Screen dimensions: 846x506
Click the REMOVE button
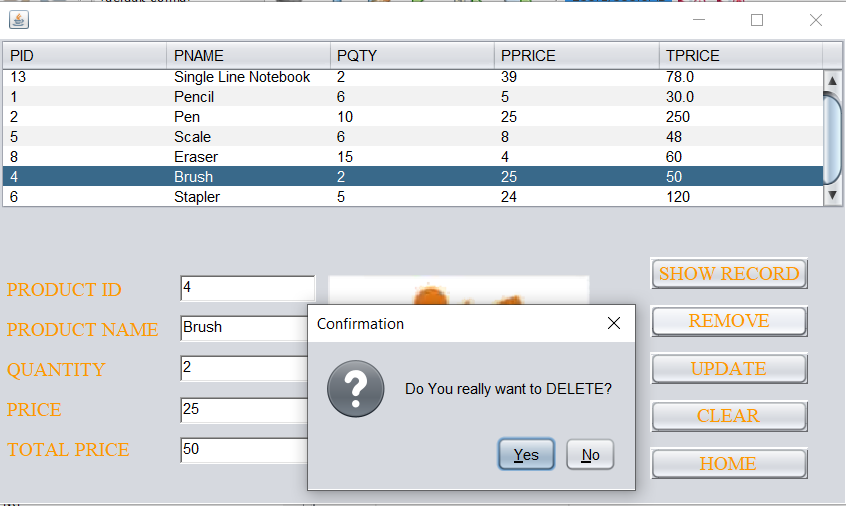[729, 321]
